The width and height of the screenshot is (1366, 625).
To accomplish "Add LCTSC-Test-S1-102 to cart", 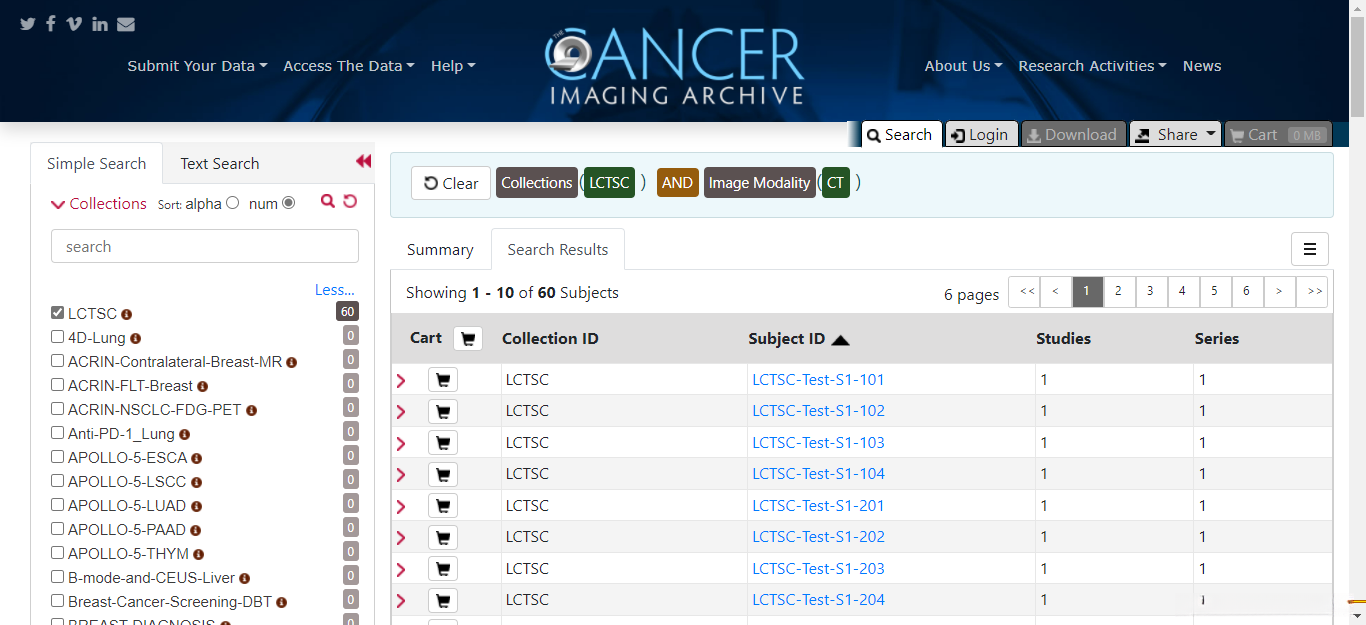I will click(443, 411).
